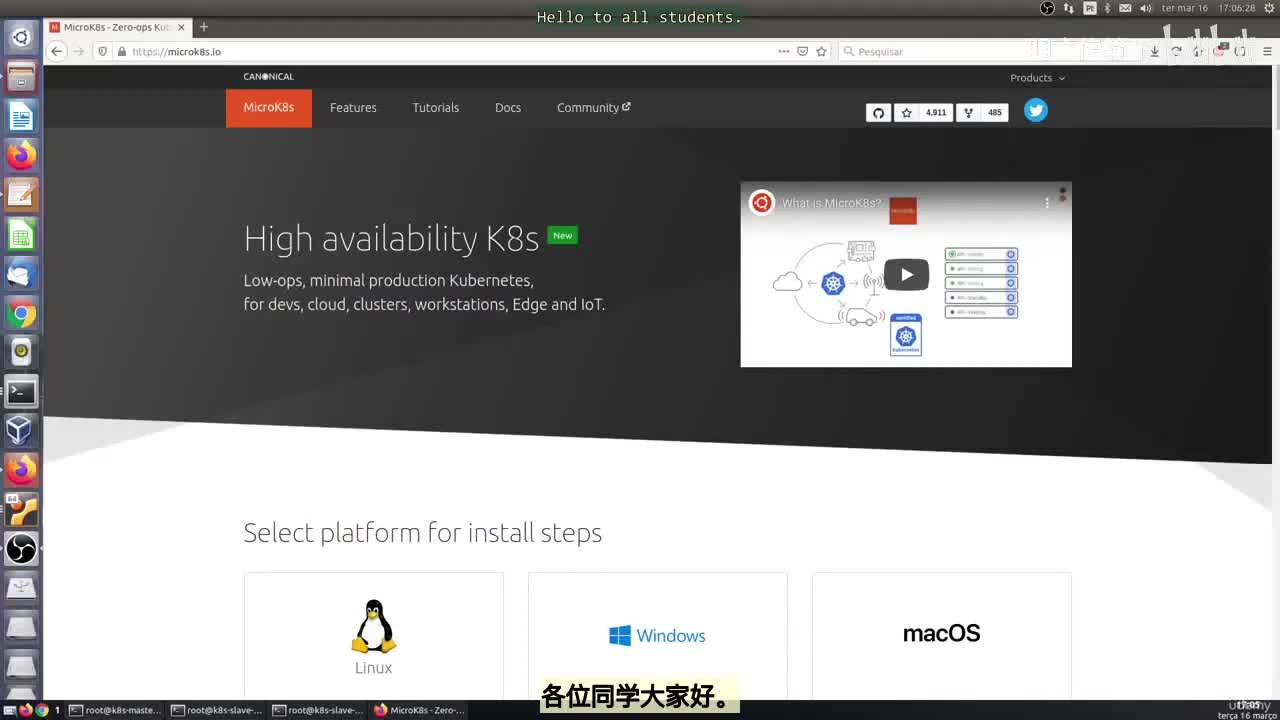Open the Docs nav item

coord(508,108)
